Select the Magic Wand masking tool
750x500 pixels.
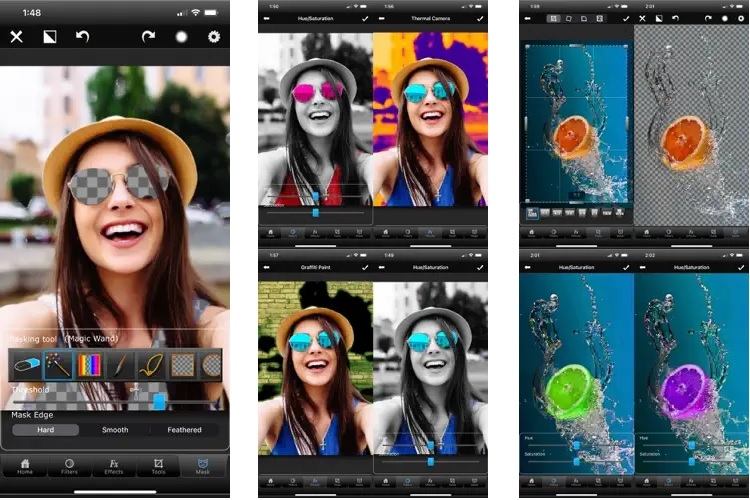click(58, 365)
